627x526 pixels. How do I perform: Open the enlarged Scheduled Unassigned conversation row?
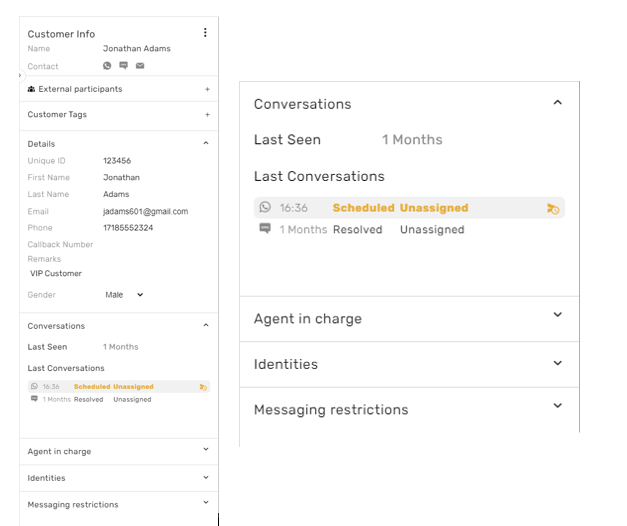(409, 208)
